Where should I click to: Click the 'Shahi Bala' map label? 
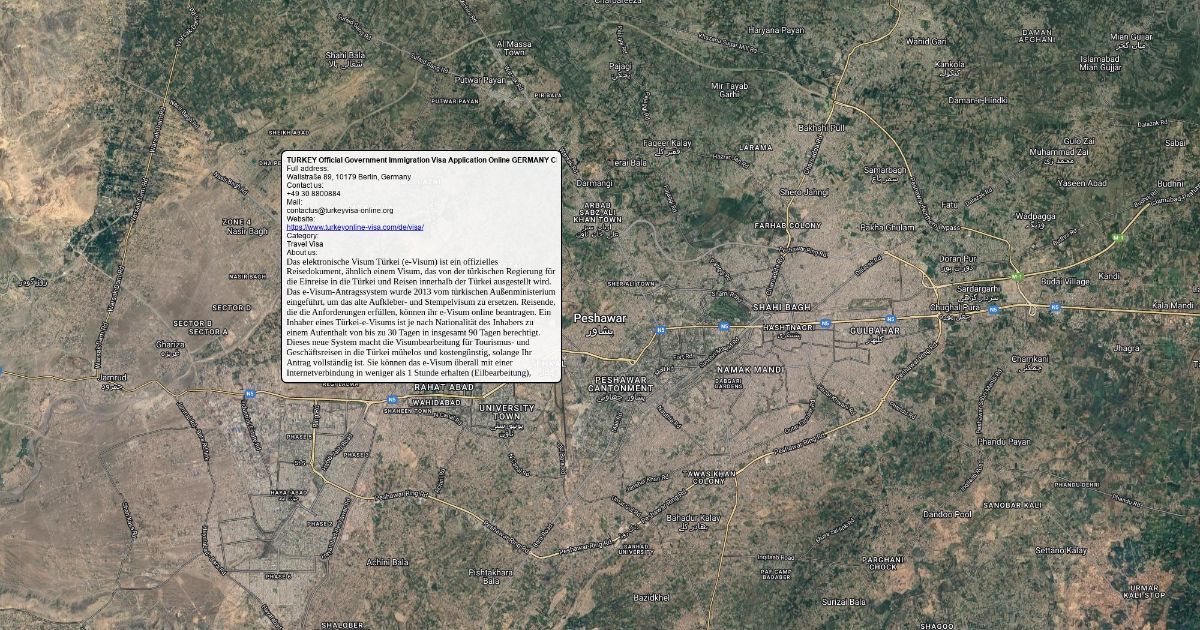point(343,55)
